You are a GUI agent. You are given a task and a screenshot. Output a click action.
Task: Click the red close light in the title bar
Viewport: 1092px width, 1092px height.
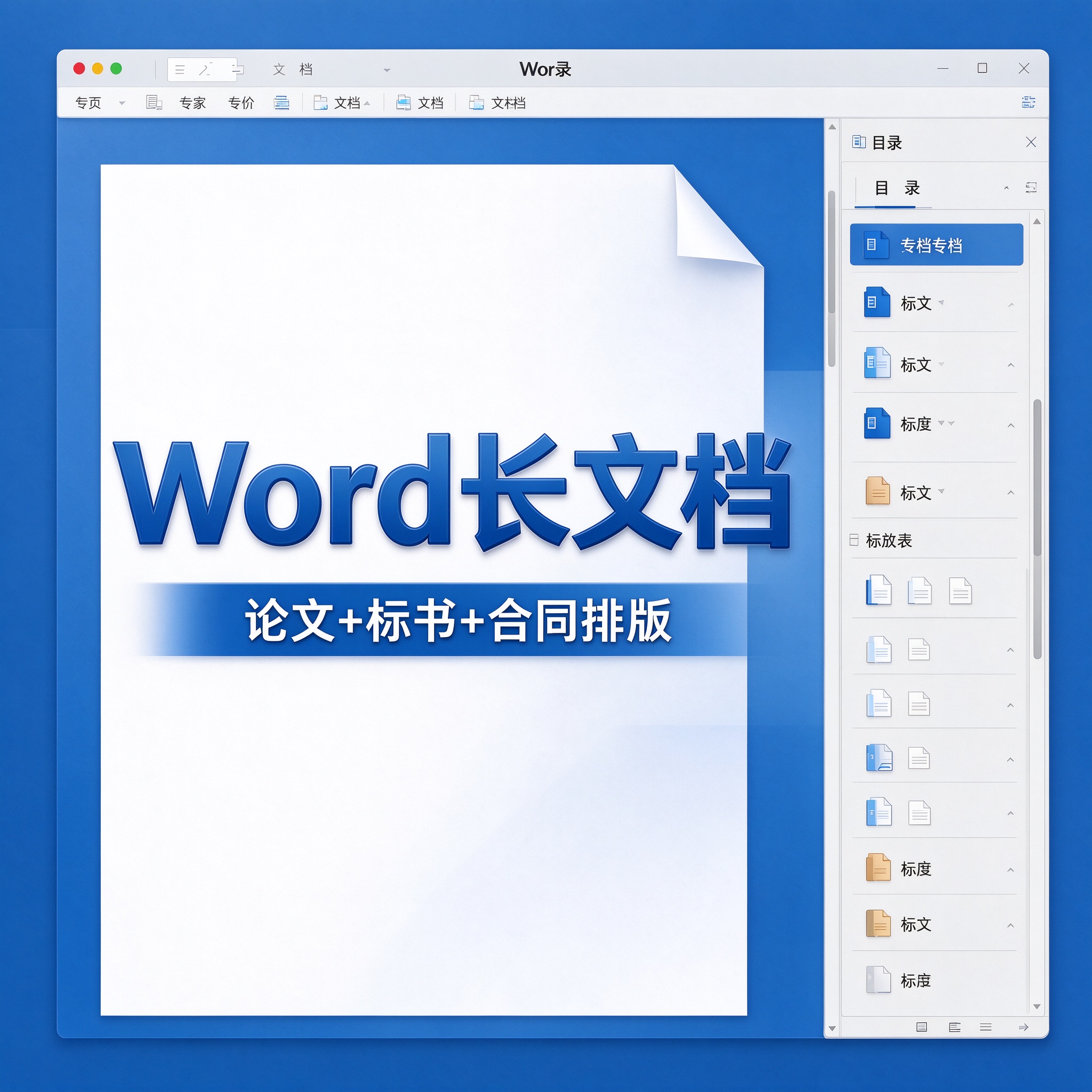tap(79, 68)
